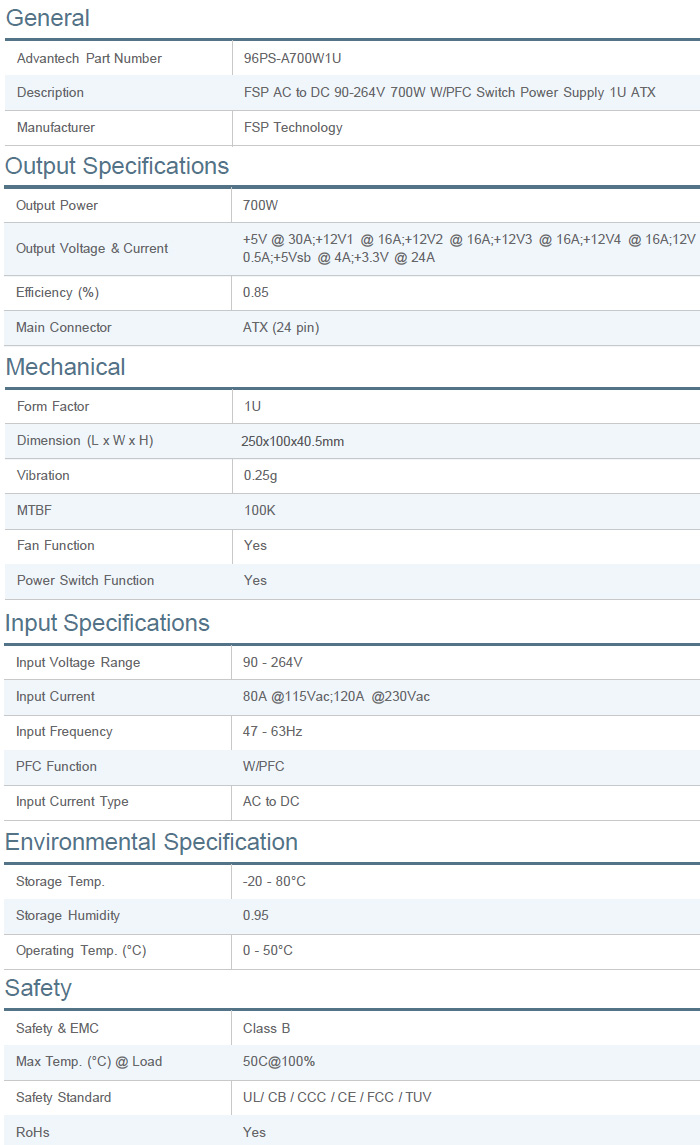Click the Environmental Specification heading
Screen dimensions: 700x1145
[151, 842]
